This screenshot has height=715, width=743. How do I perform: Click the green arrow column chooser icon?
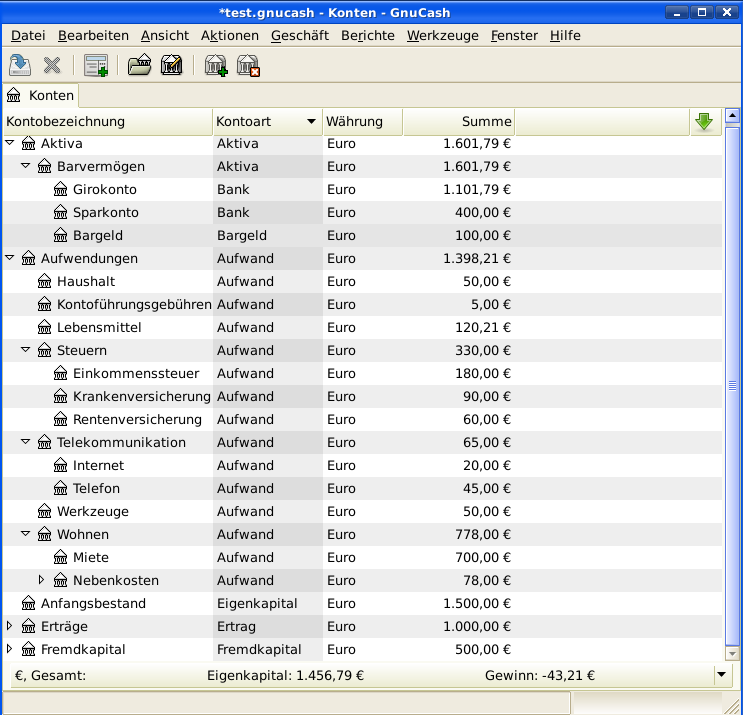click(704, 122)
